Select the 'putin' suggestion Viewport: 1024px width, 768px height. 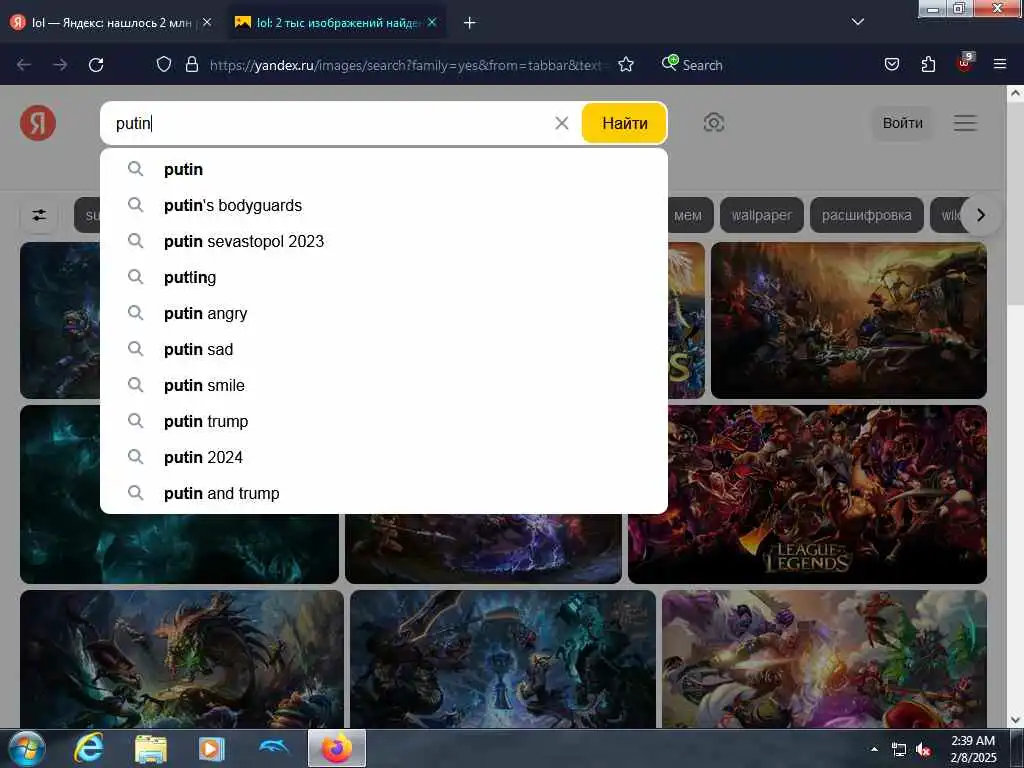[384, 169]
